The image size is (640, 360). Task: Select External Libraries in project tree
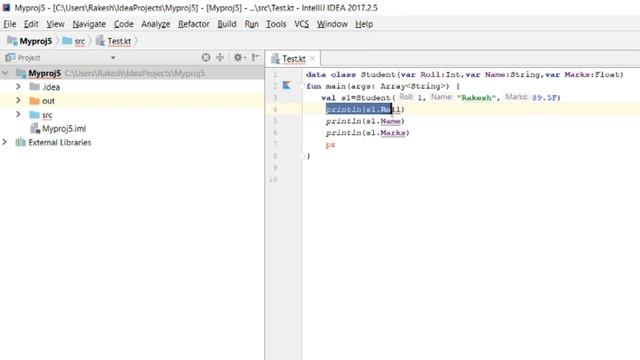(x=132, y=142)
